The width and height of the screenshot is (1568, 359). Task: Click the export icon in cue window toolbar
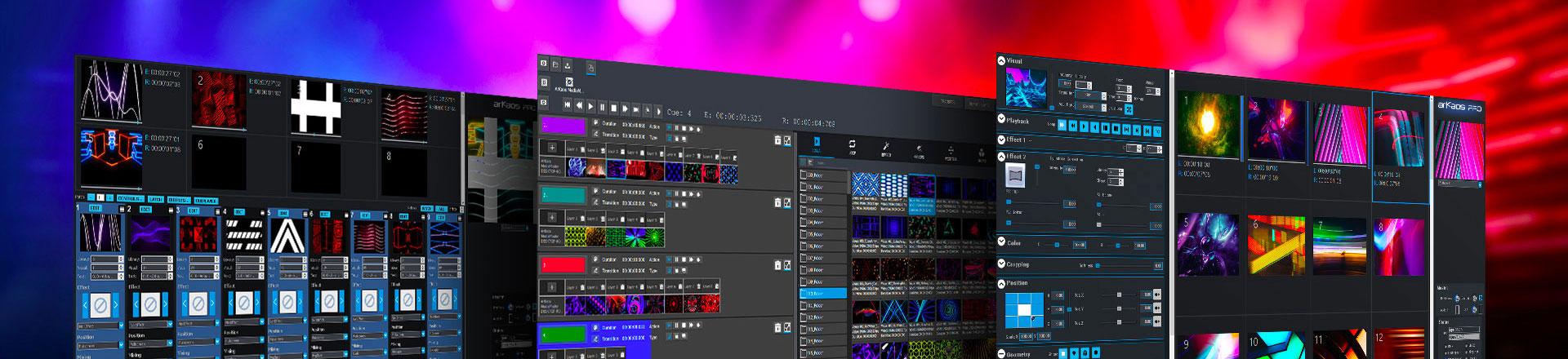pos(568,64)
